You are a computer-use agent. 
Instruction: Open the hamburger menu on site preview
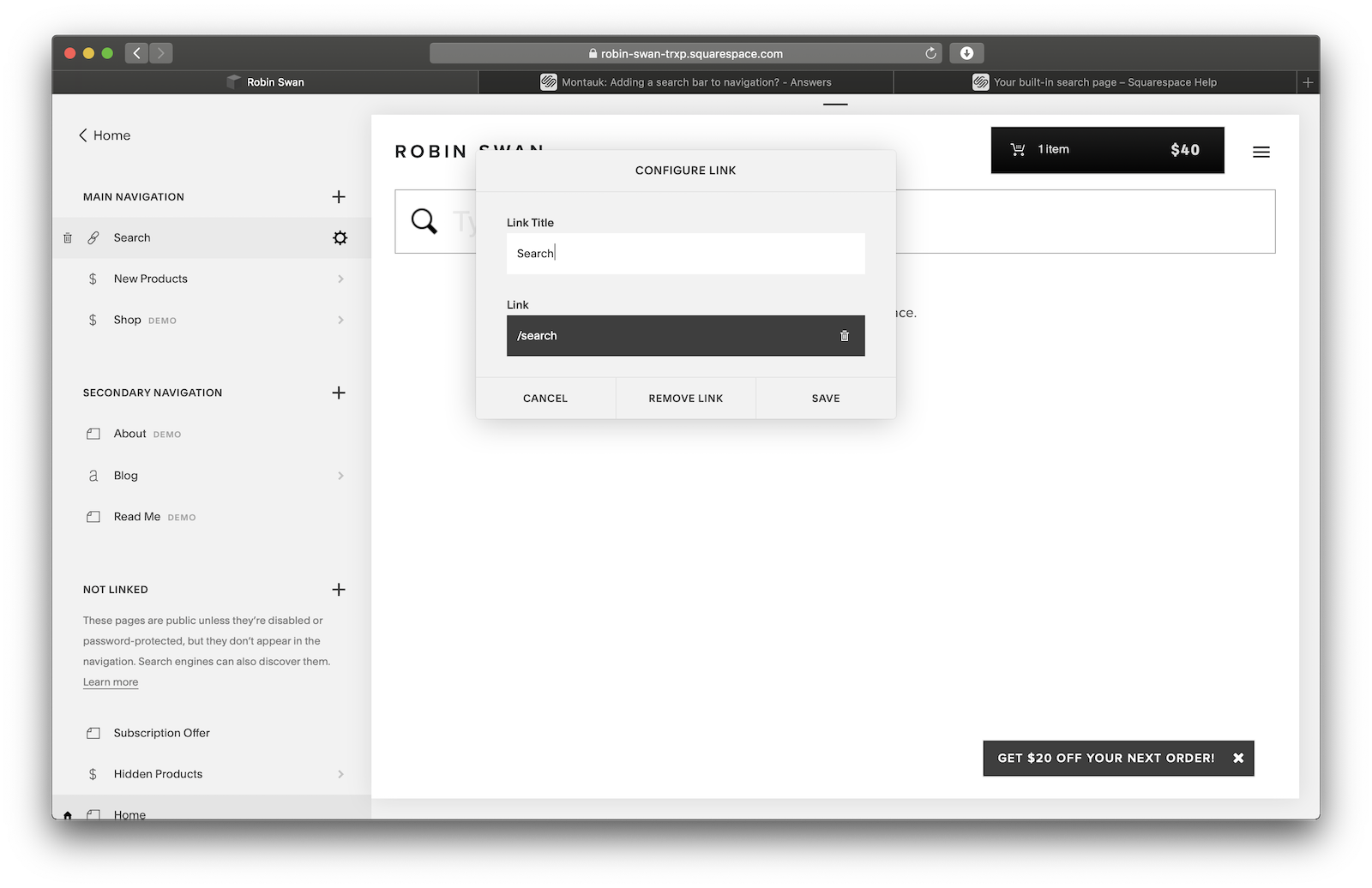click(1261, 152)
